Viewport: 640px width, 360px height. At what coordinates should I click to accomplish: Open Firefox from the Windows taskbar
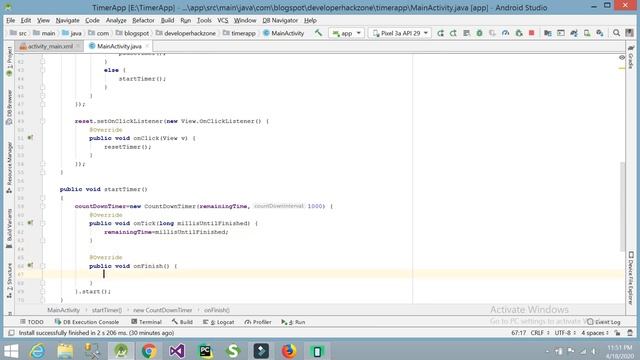pyautogui.click(x=289, y=351)
